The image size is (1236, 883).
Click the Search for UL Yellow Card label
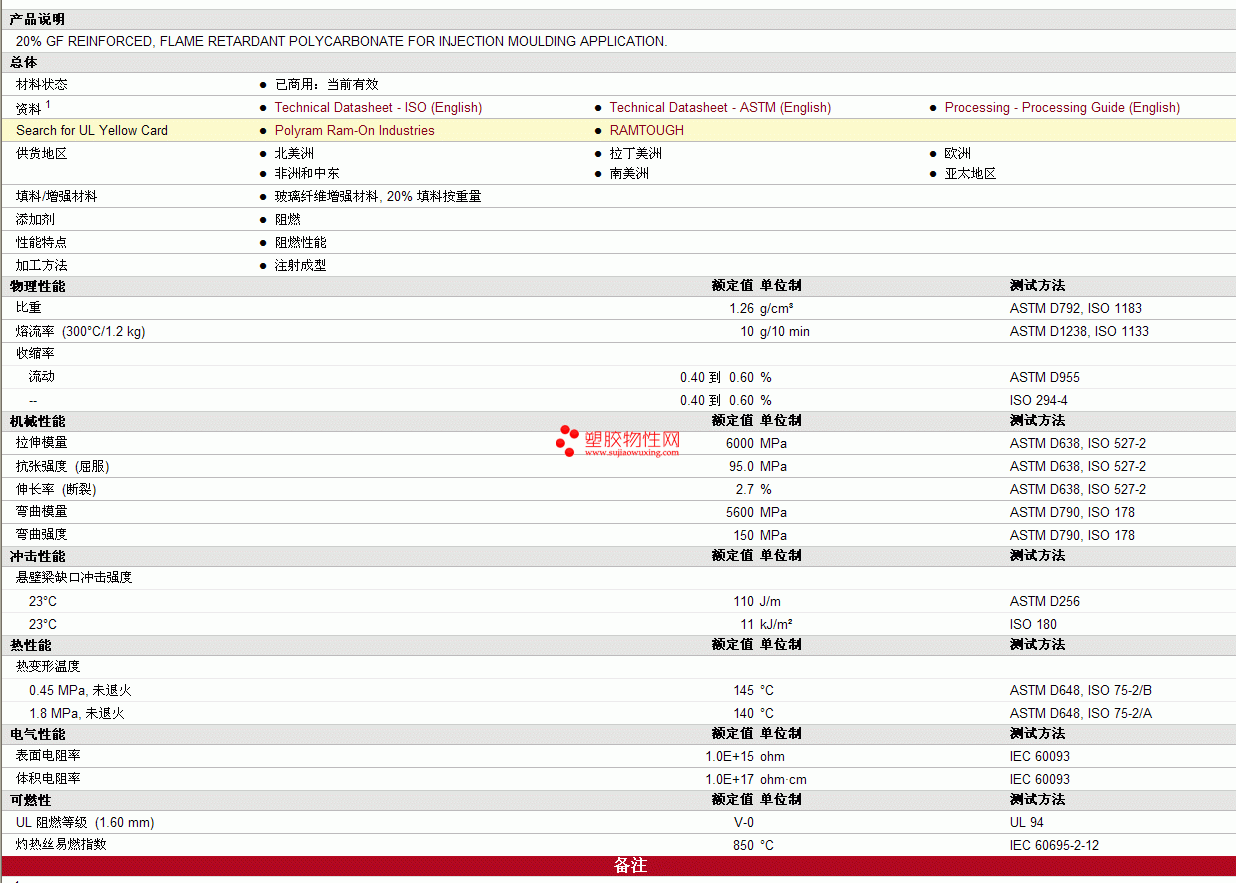coord(92,131)
